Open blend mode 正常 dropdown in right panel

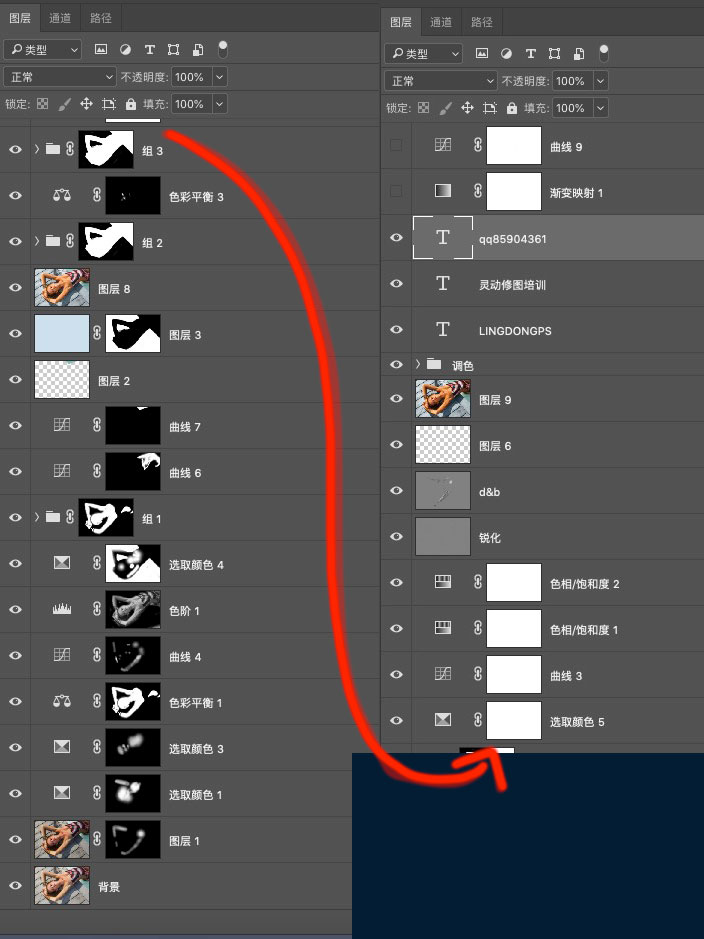(x=440, y=81)
